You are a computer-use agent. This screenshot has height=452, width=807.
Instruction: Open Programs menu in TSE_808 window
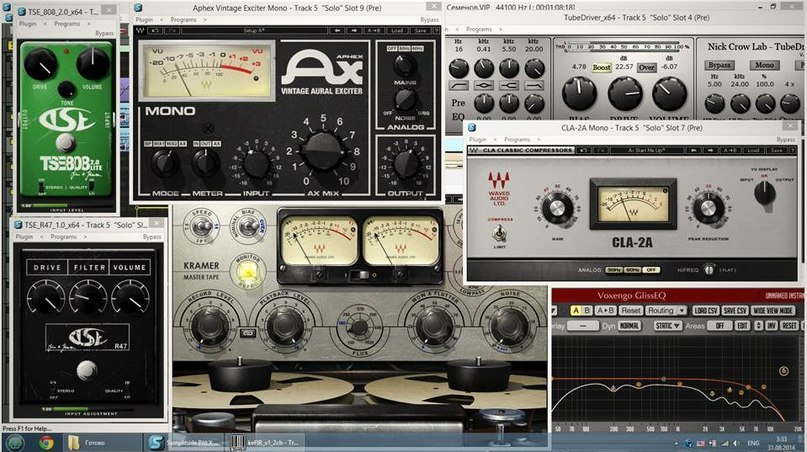pyautogui.click(x=67, y=24)
